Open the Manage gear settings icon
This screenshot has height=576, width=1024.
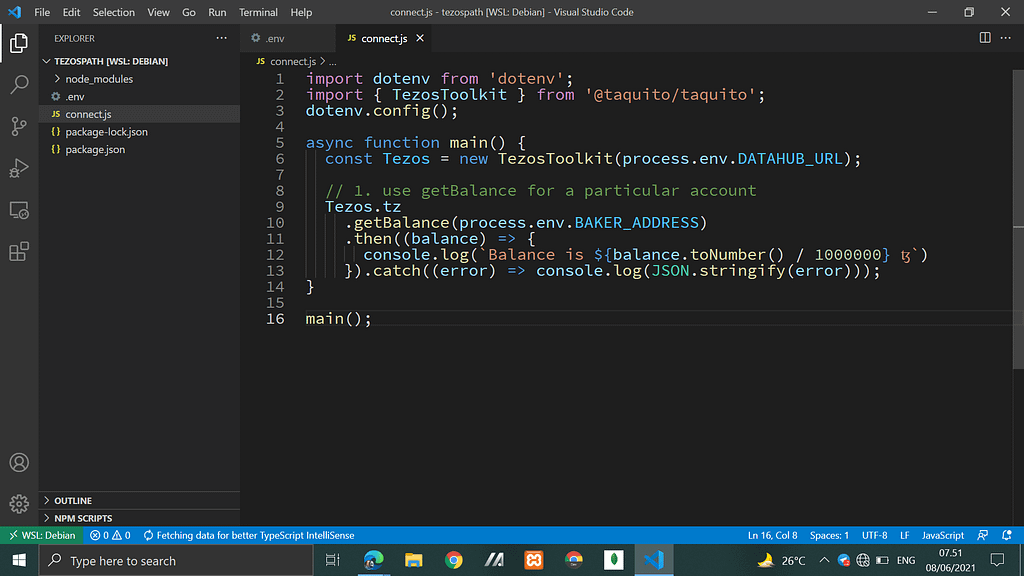click(x=19, y=504)
